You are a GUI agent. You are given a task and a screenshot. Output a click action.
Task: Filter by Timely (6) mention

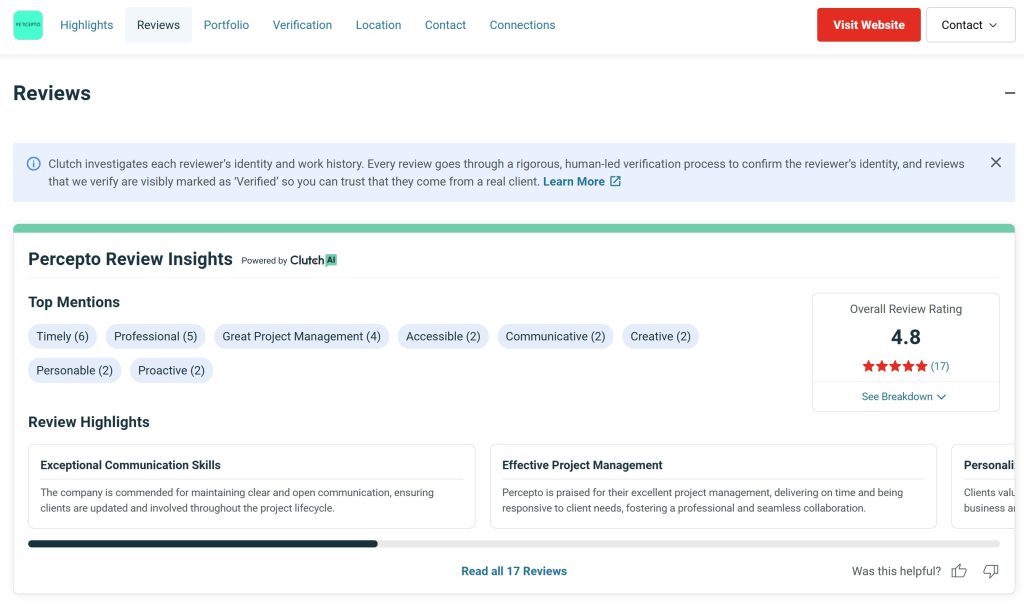point(62,336)
